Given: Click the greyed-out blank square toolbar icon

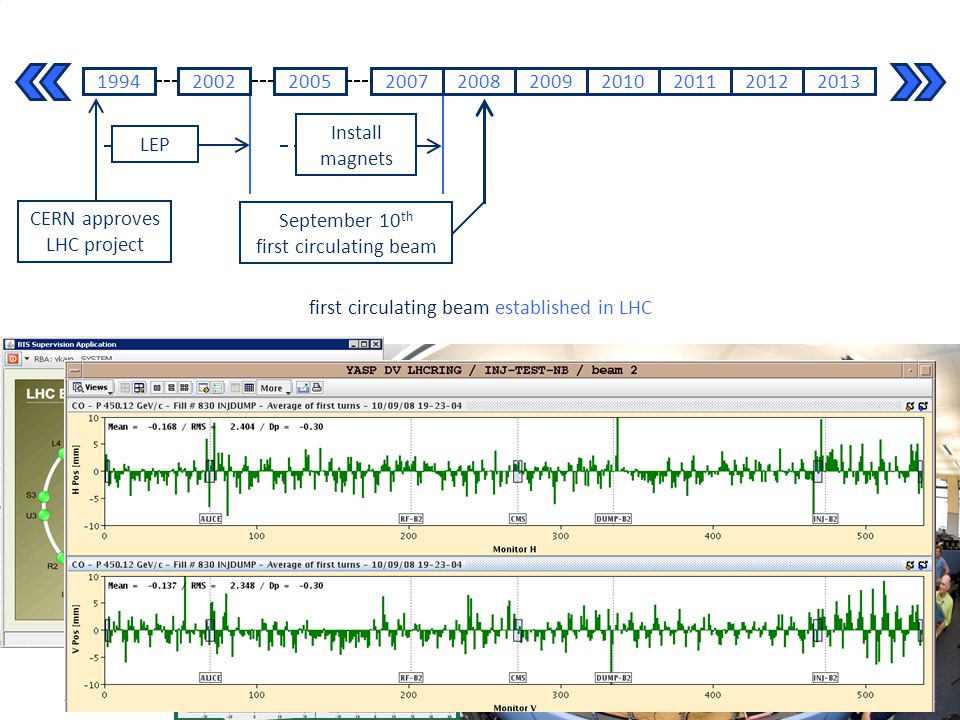Looking at the screenshot, I should [x=235, y=388].
